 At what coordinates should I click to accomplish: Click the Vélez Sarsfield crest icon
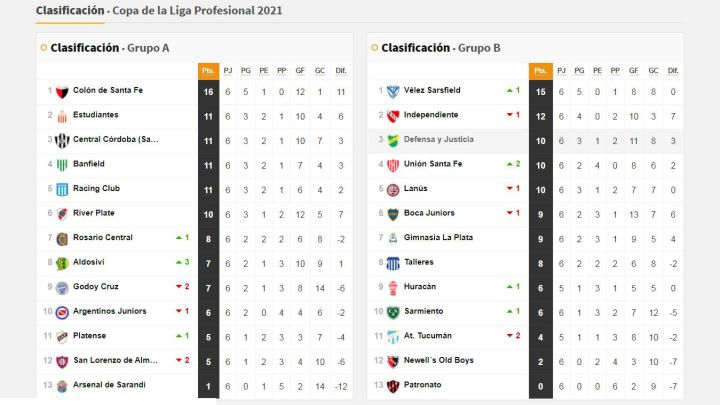[x=393, y=91]
